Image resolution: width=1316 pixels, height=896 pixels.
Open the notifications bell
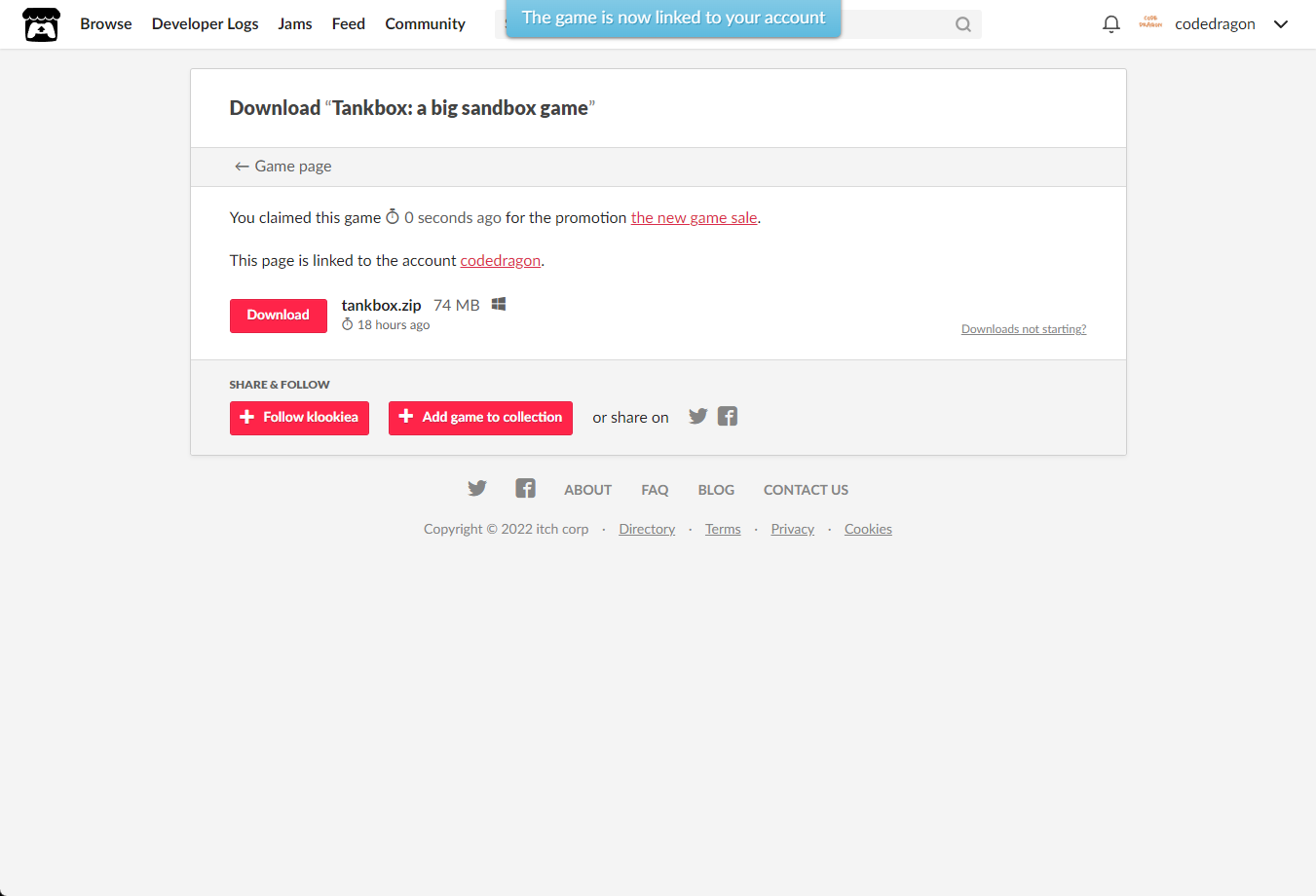point(1111,24)
